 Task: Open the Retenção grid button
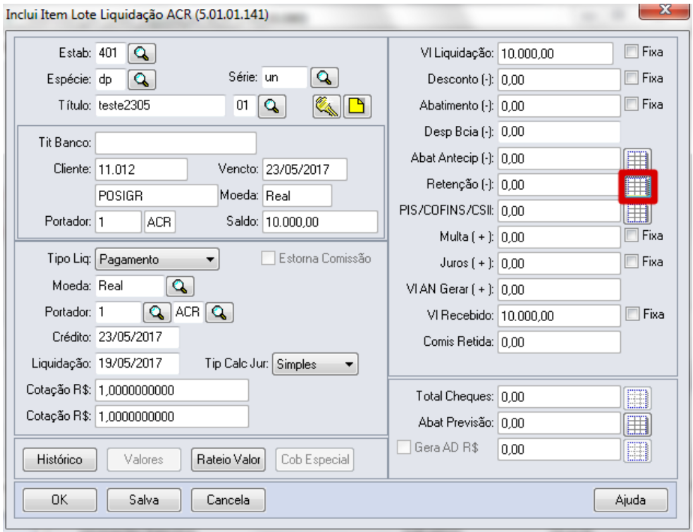638,186
